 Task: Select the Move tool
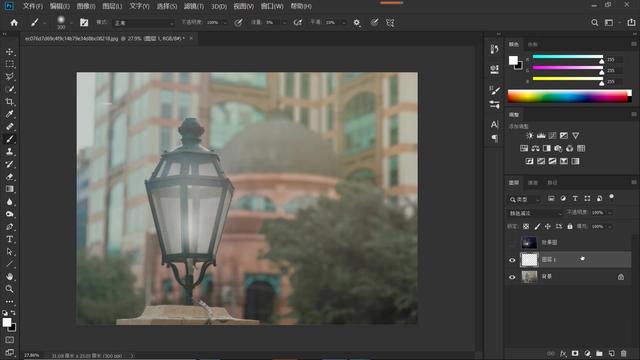(x=9, y=52)
